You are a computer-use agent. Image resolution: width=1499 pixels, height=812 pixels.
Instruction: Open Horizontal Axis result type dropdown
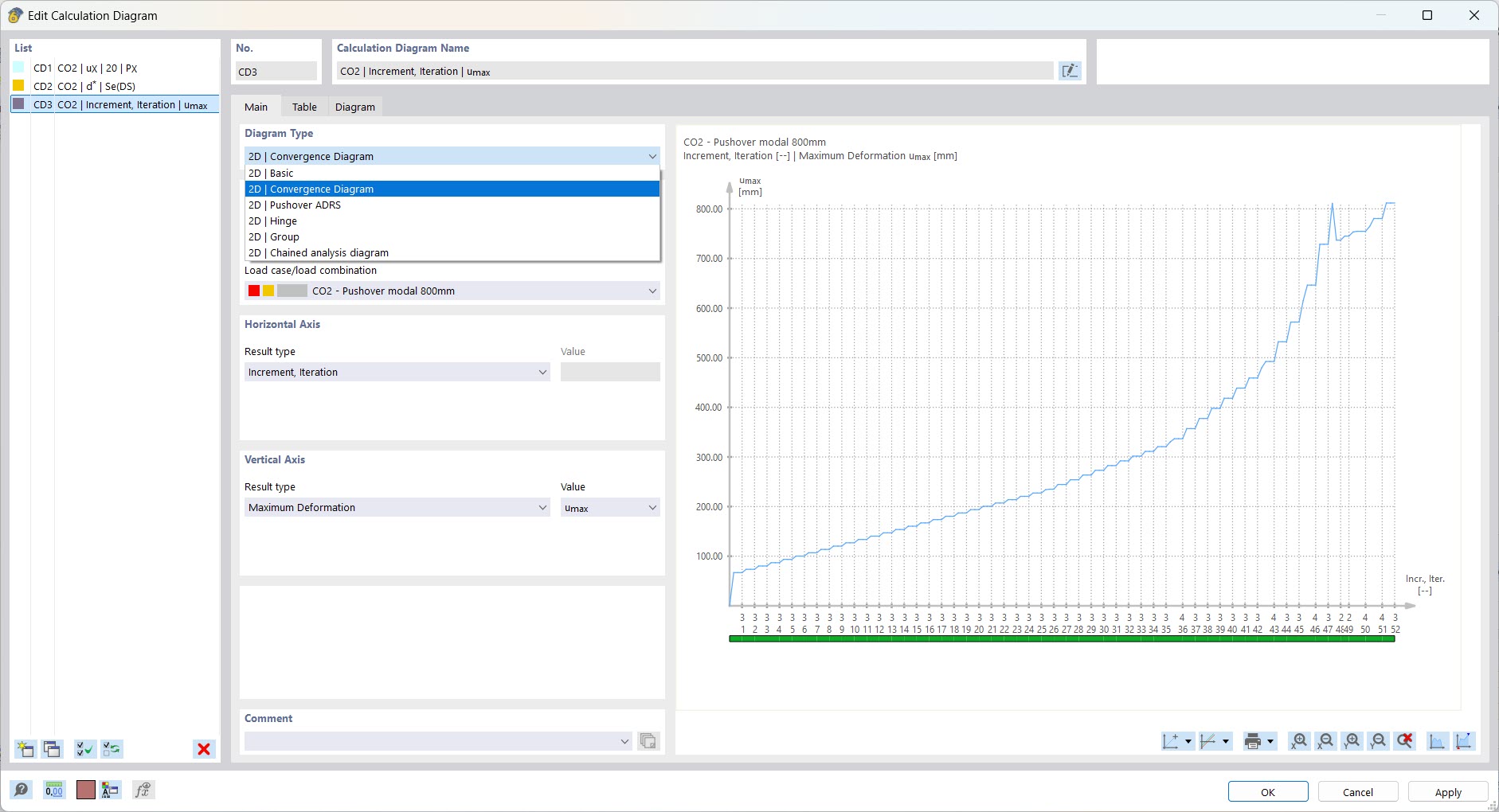pyautogui.click(x=542, y=372)
